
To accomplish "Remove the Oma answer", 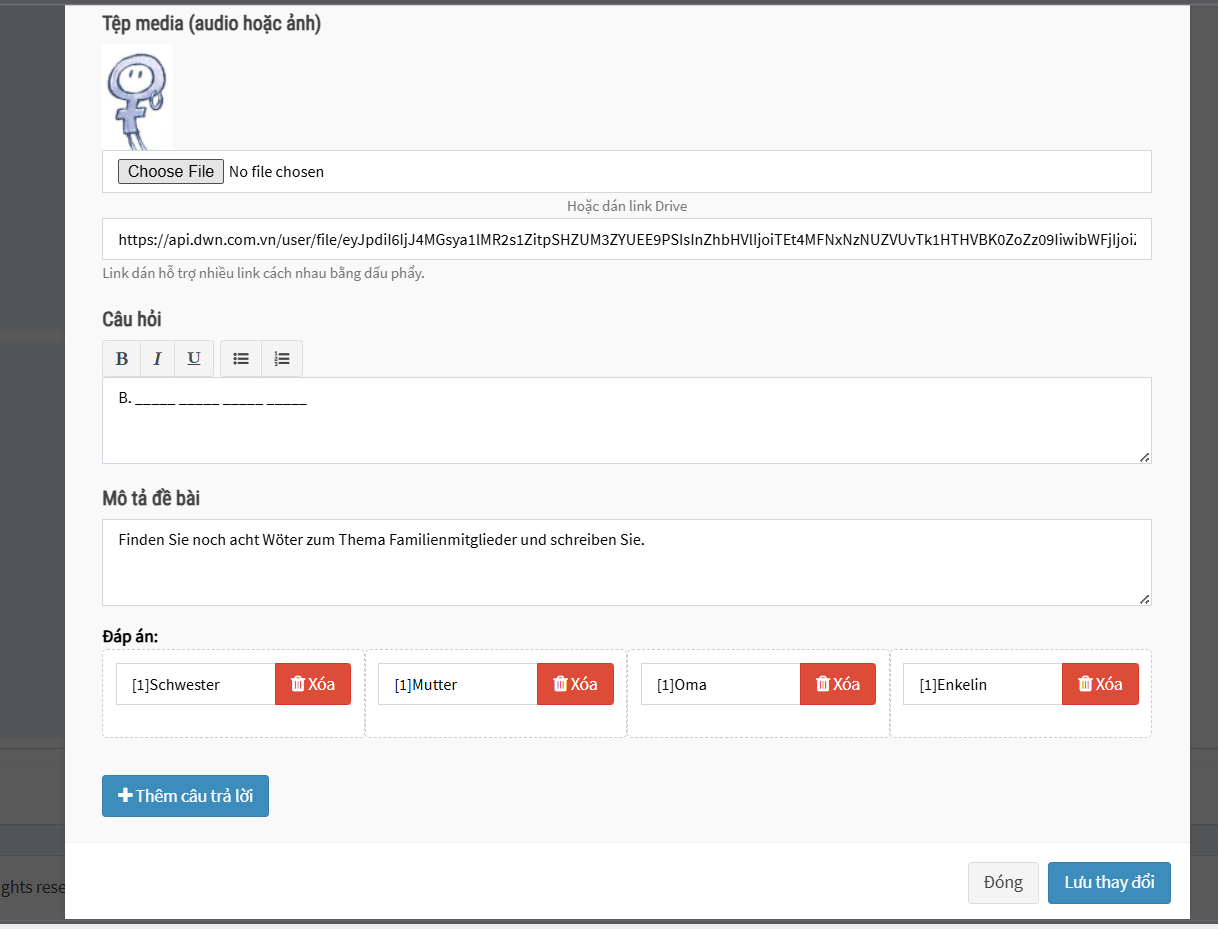I will [838, 684].
